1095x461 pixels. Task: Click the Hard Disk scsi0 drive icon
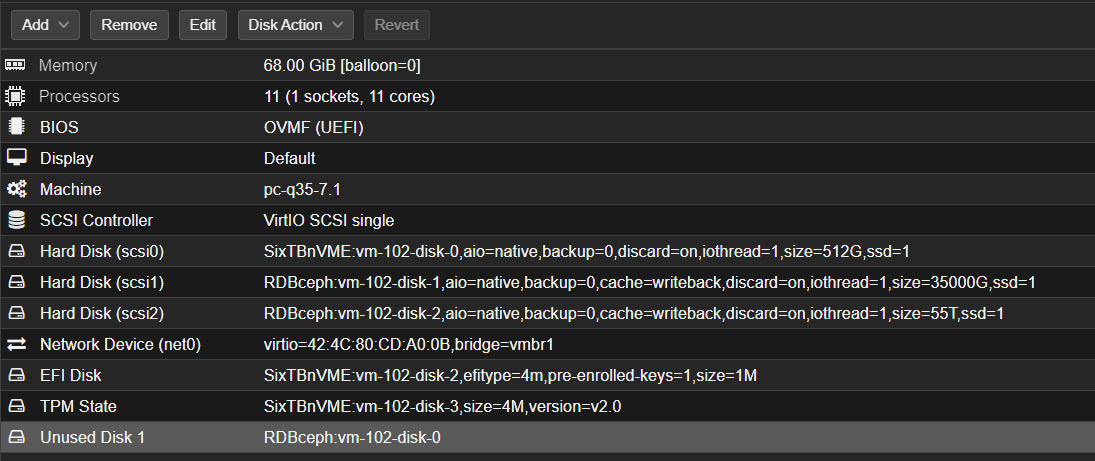tap(15, 251)
